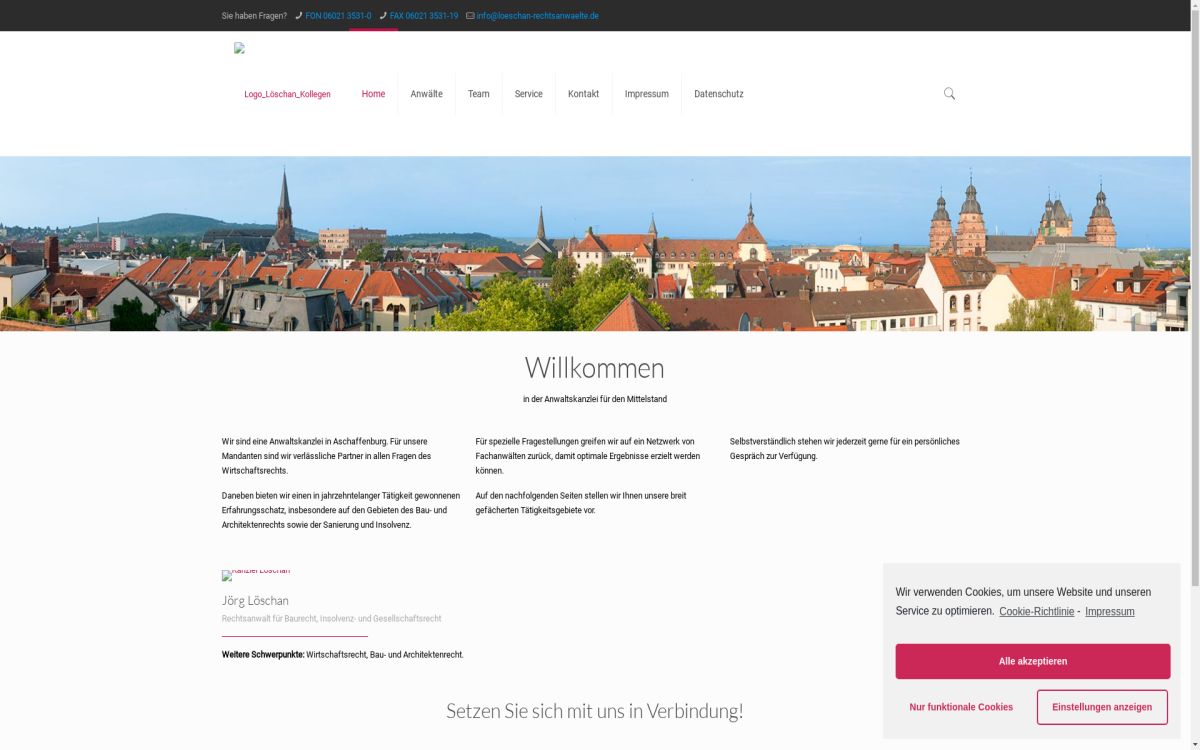Screen dimensions: 1200x750
Task: Click the search magnifier icon
Action: [x=949, y=94]
